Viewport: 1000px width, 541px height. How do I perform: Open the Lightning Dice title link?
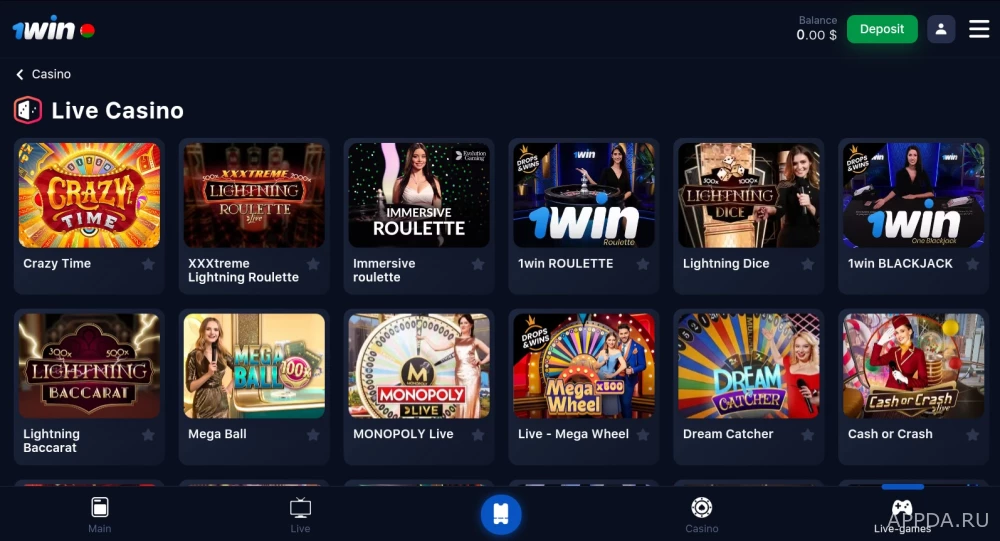[x=726, y=263]
